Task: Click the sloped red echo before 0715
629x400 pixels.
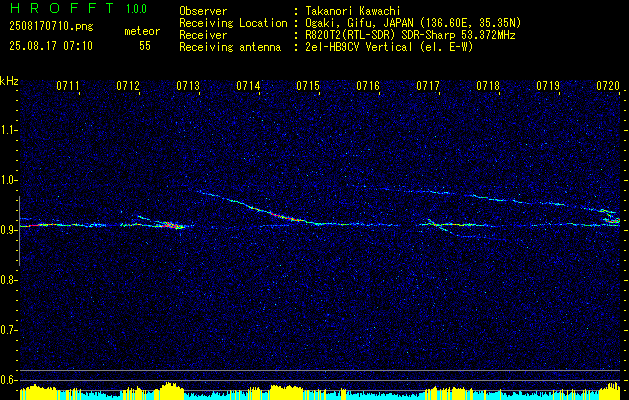Action: (x=284, y=217)
